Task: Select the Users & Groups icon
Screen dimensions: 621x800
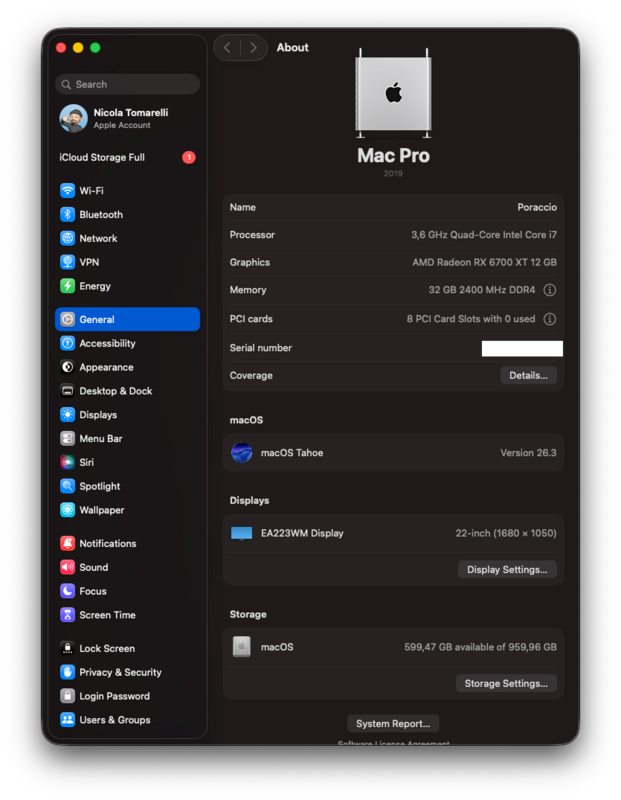Action: click(67, 719)
